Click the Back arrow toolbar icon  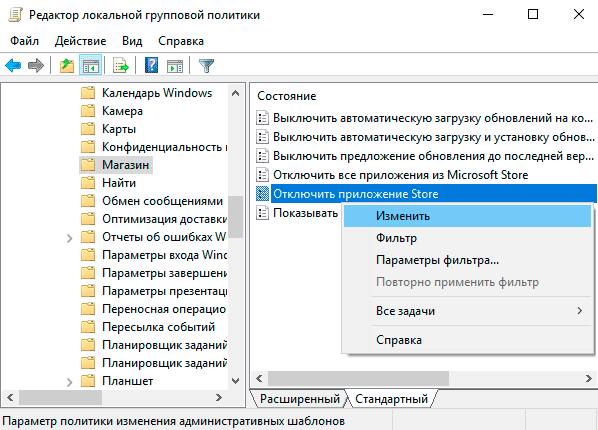coord(13,66)
